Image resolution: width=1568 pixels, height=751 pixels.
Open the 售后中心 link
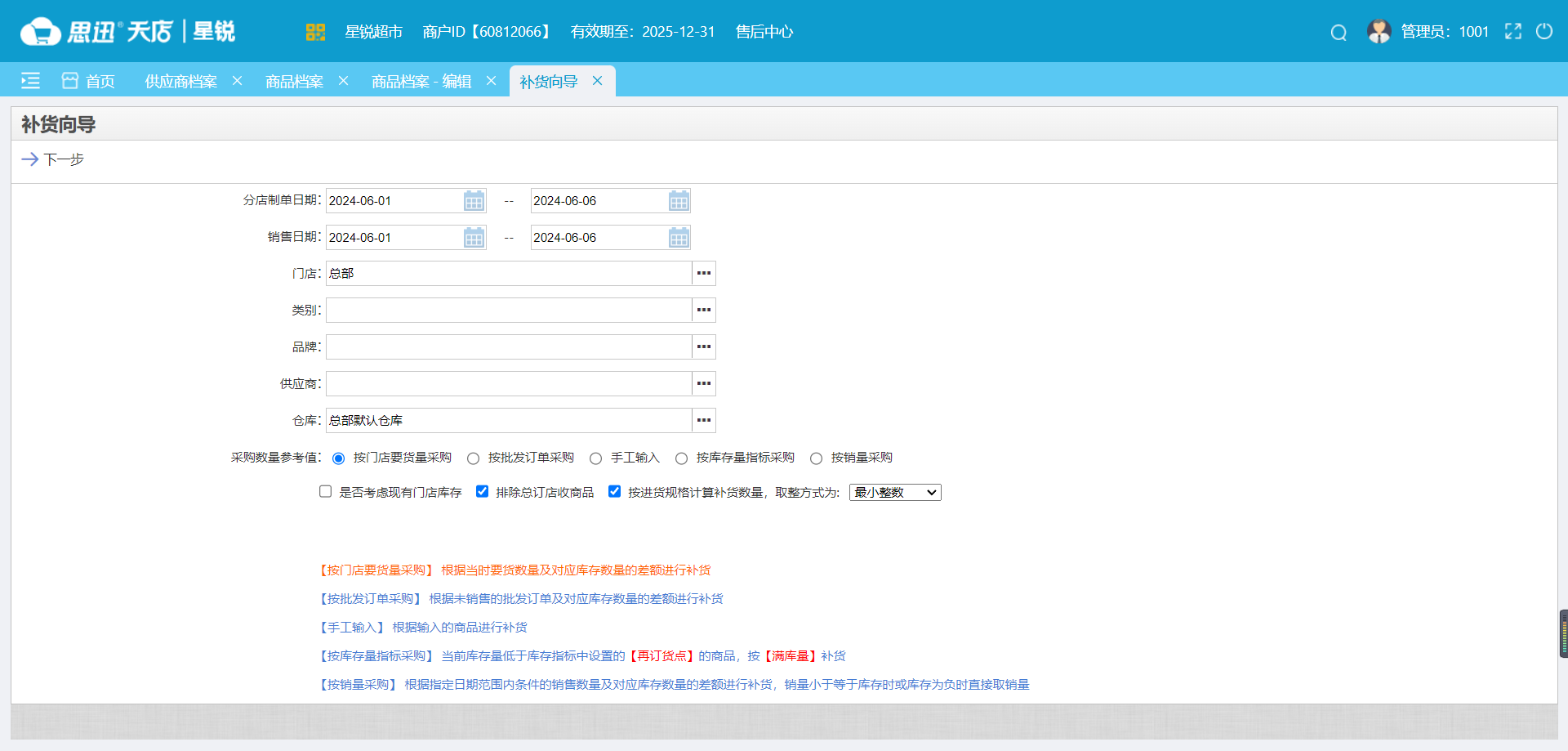763,32
